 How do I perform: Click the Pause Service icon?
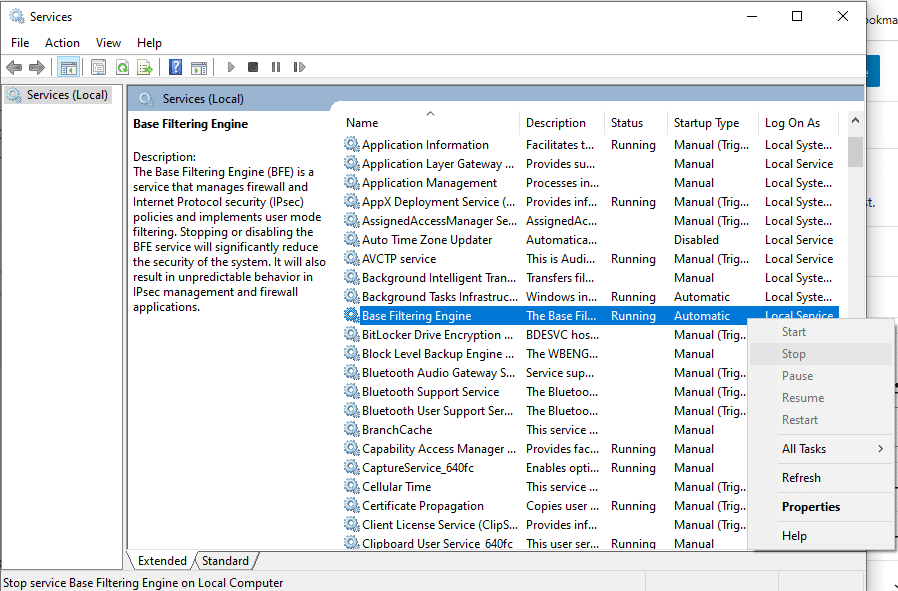click(x=276, y=67)
